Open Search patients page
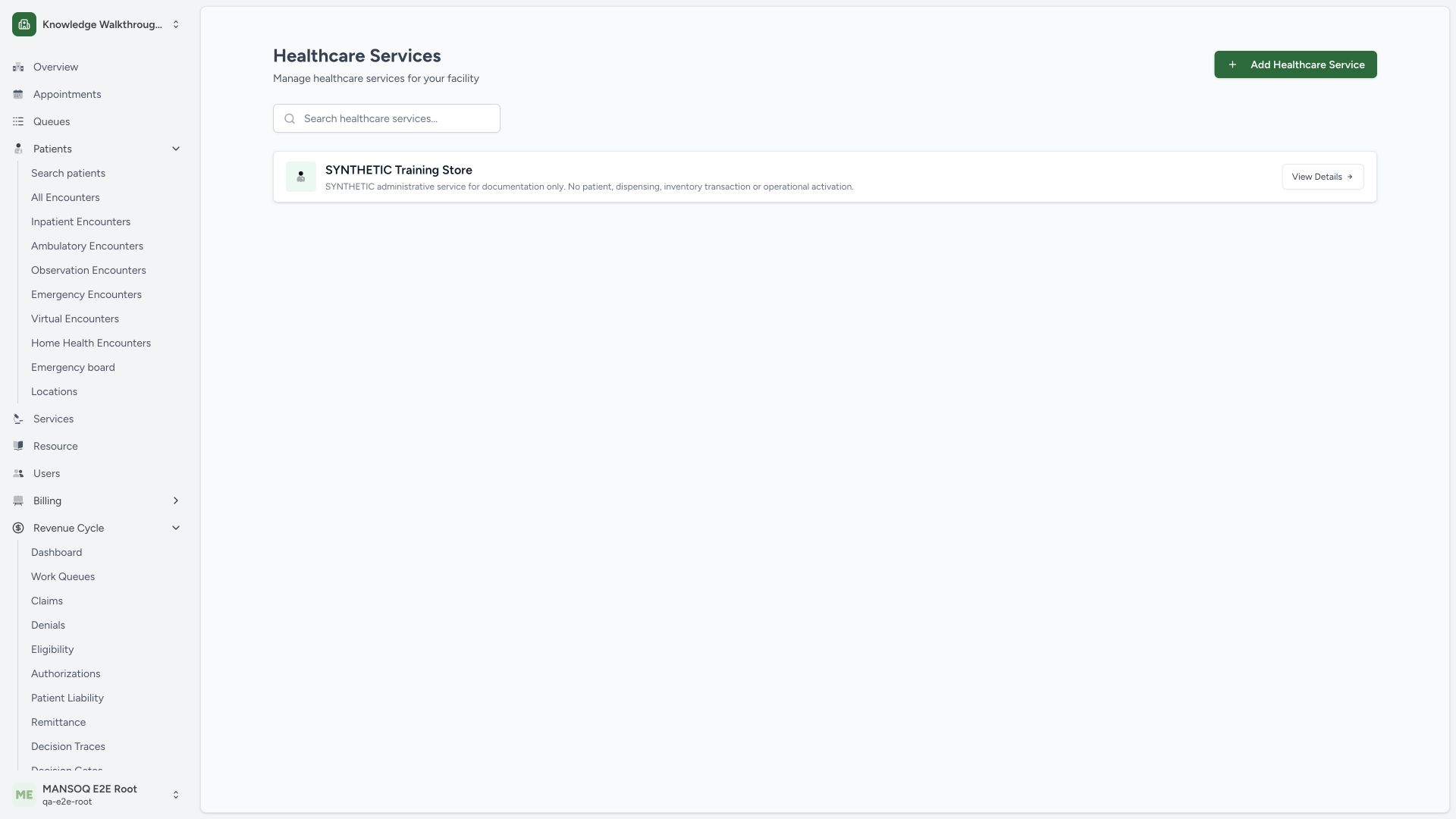1456x819 pixels. tap(68, 173)
